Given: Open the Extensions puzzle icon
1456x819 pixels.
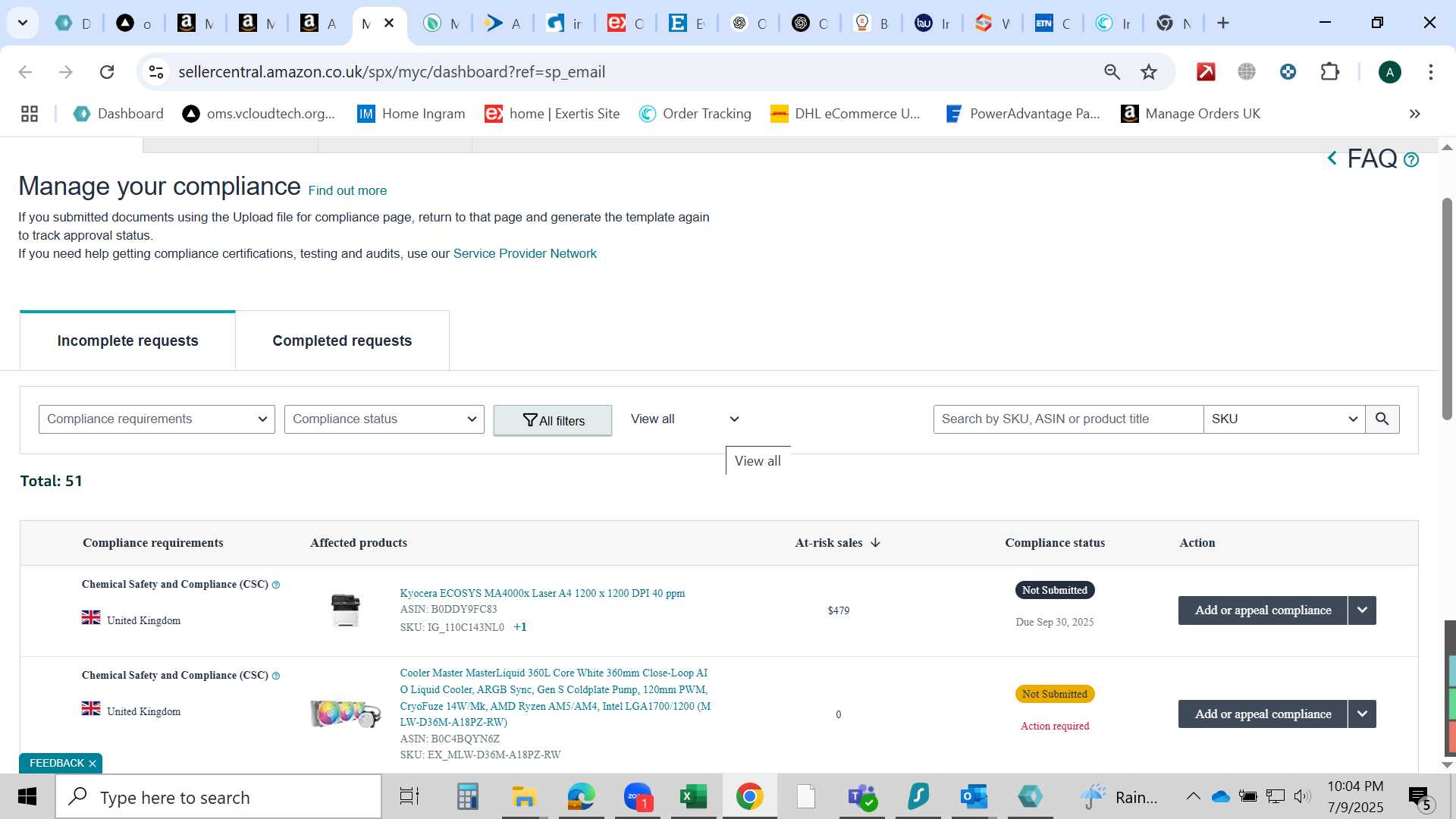Looking at the screenshot, I should coord(1329,72).
